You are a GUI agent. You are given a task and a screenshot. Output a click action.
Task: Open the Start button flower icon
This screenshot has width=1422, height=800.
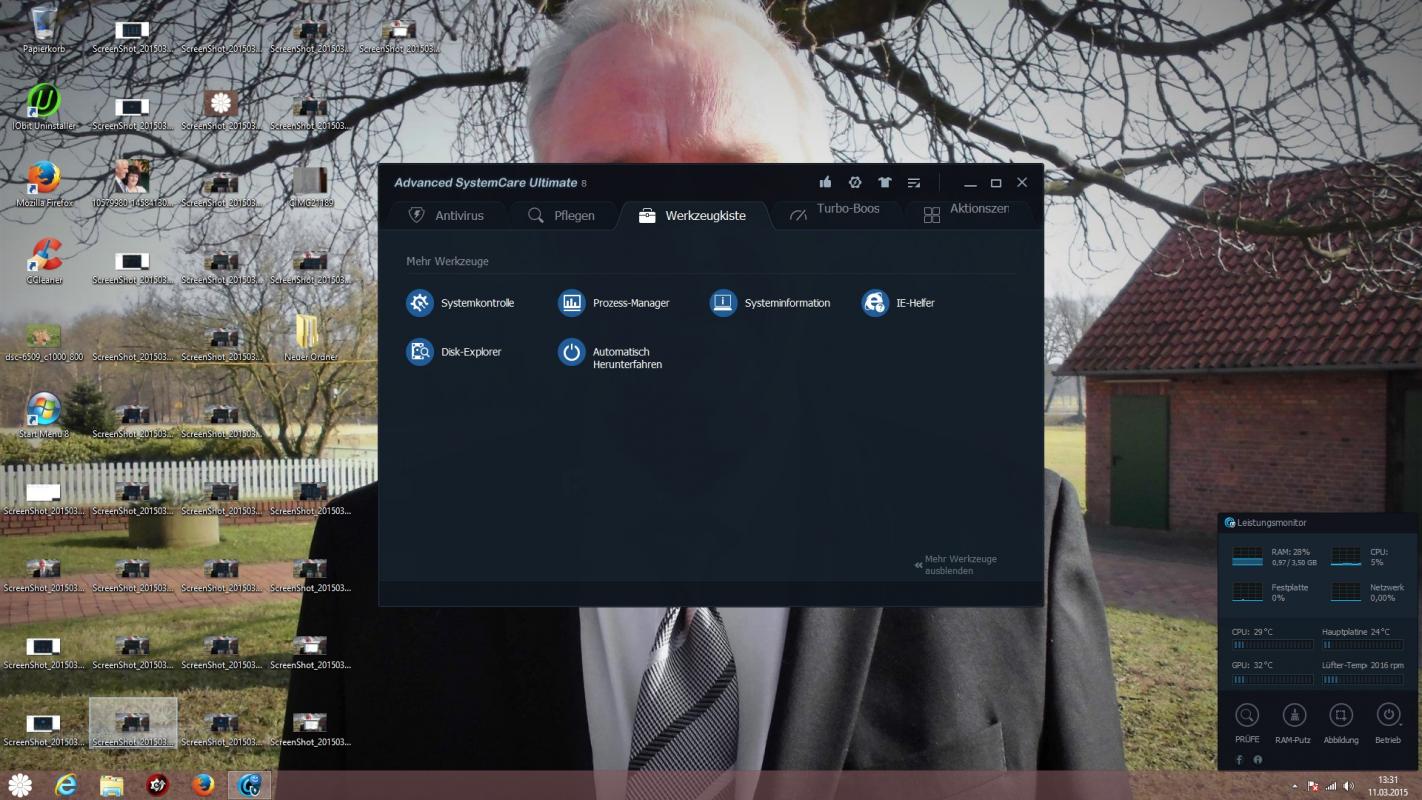point(20,785)
